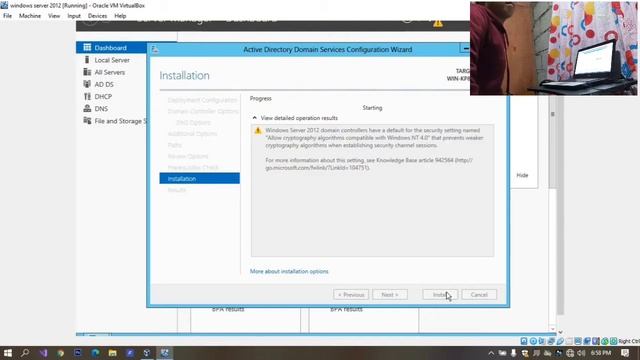Open the Windows Start menu
The image size is (640, 360).
pos(8,353)
